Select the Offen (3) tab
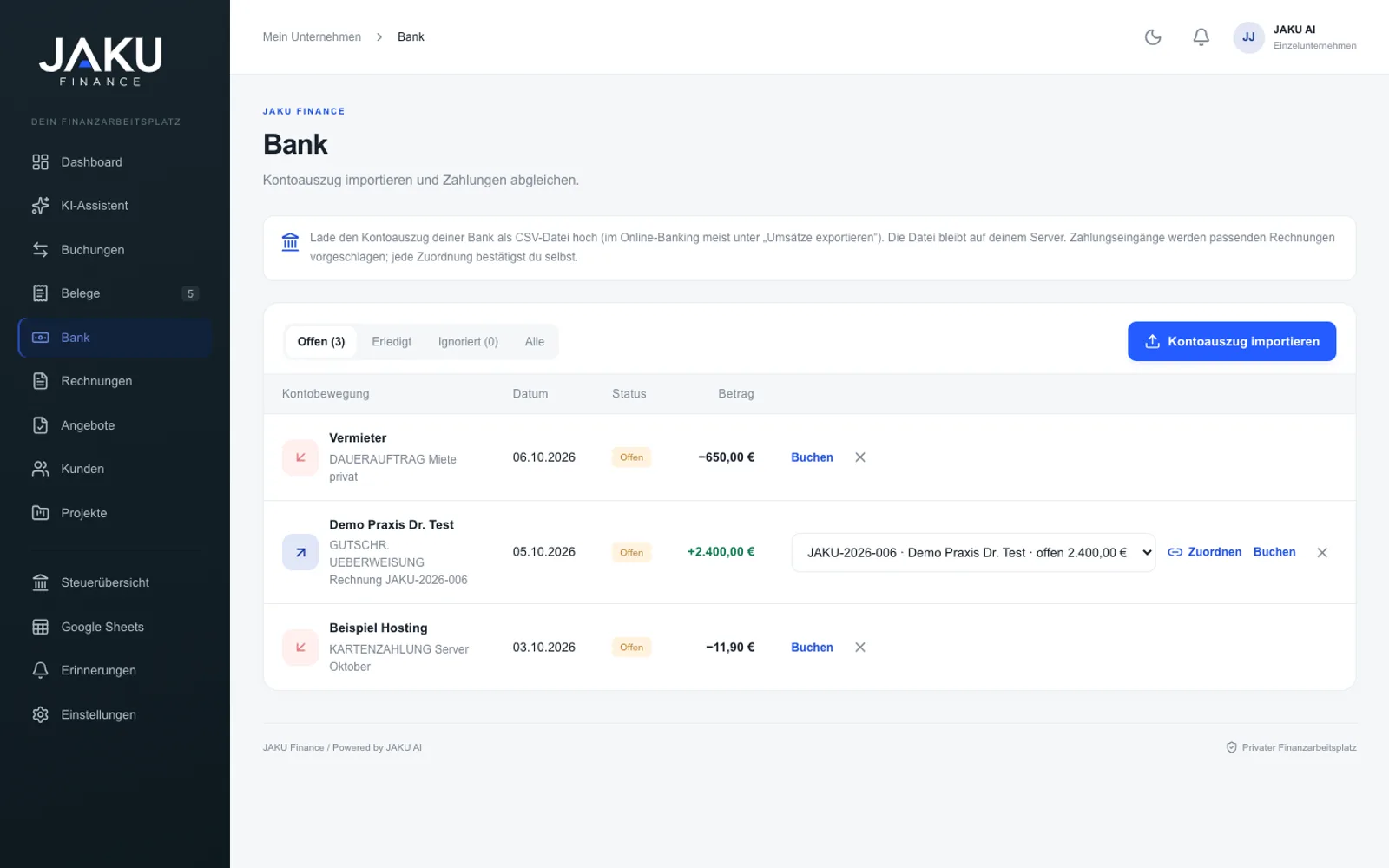Viewport: 1389px width, 868px height. [321, 342]
